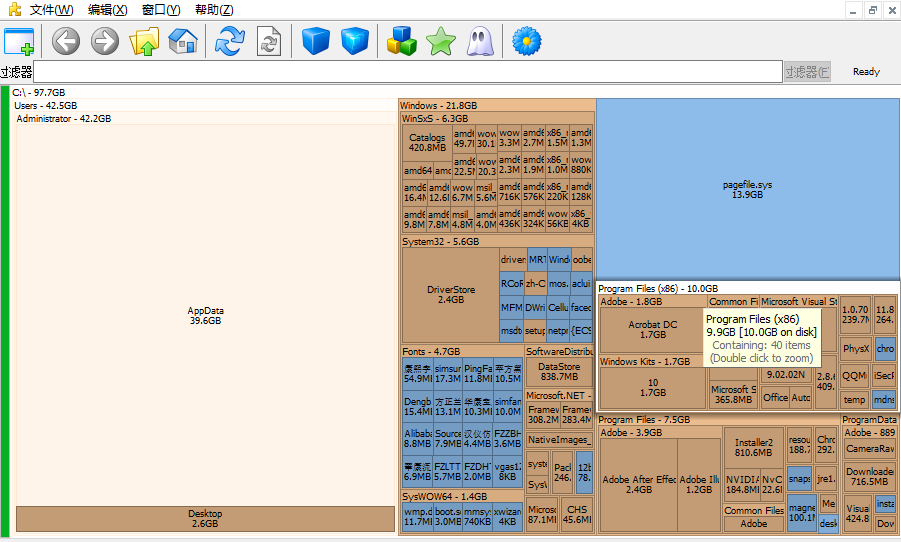Select the PhysX block
This screenshot has width=901, height=542.
pyautogui.click(x=856, y=349)
